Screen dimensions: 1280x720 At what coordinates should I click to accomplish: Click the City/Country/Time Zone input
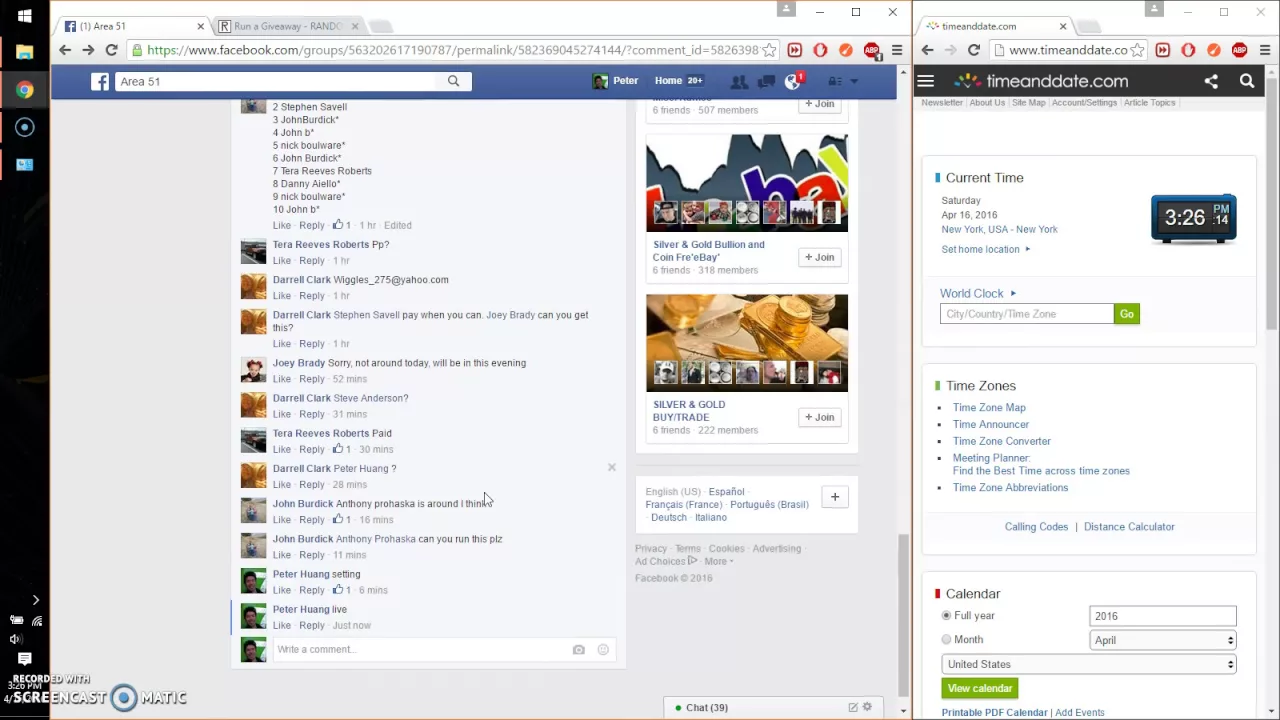point(1026,314)
